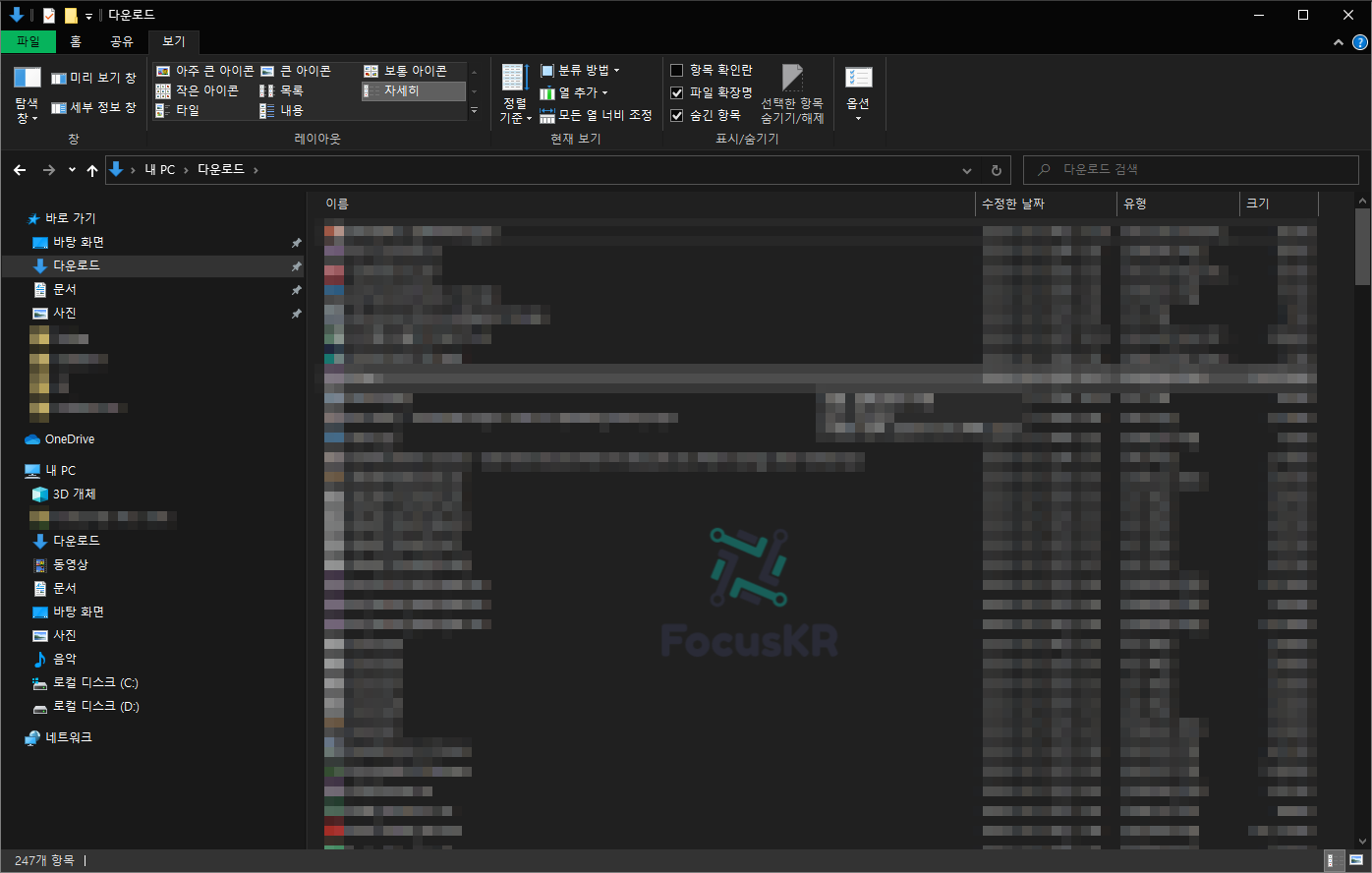Click the properties icon in title bar

(x=49, y=15)
